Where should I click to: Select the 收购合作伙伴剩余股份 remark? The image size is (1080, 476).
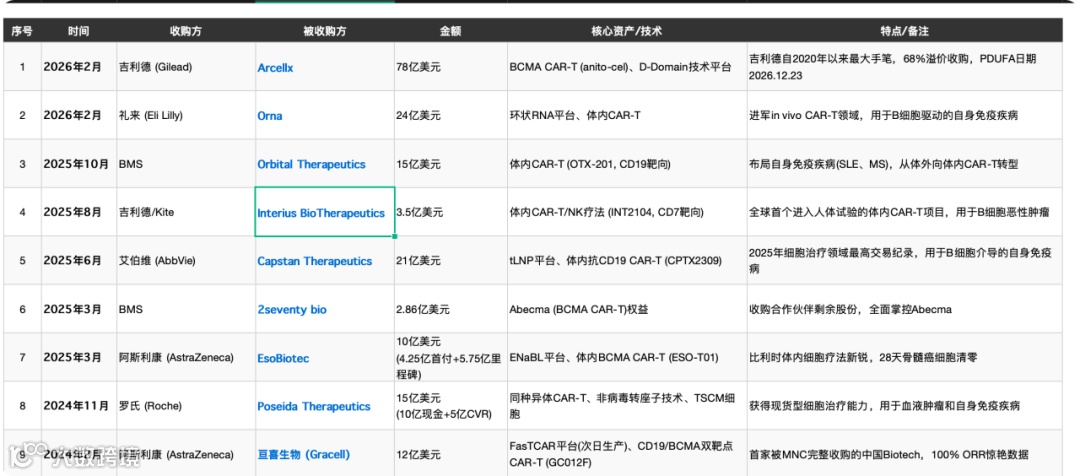[904, 309]
